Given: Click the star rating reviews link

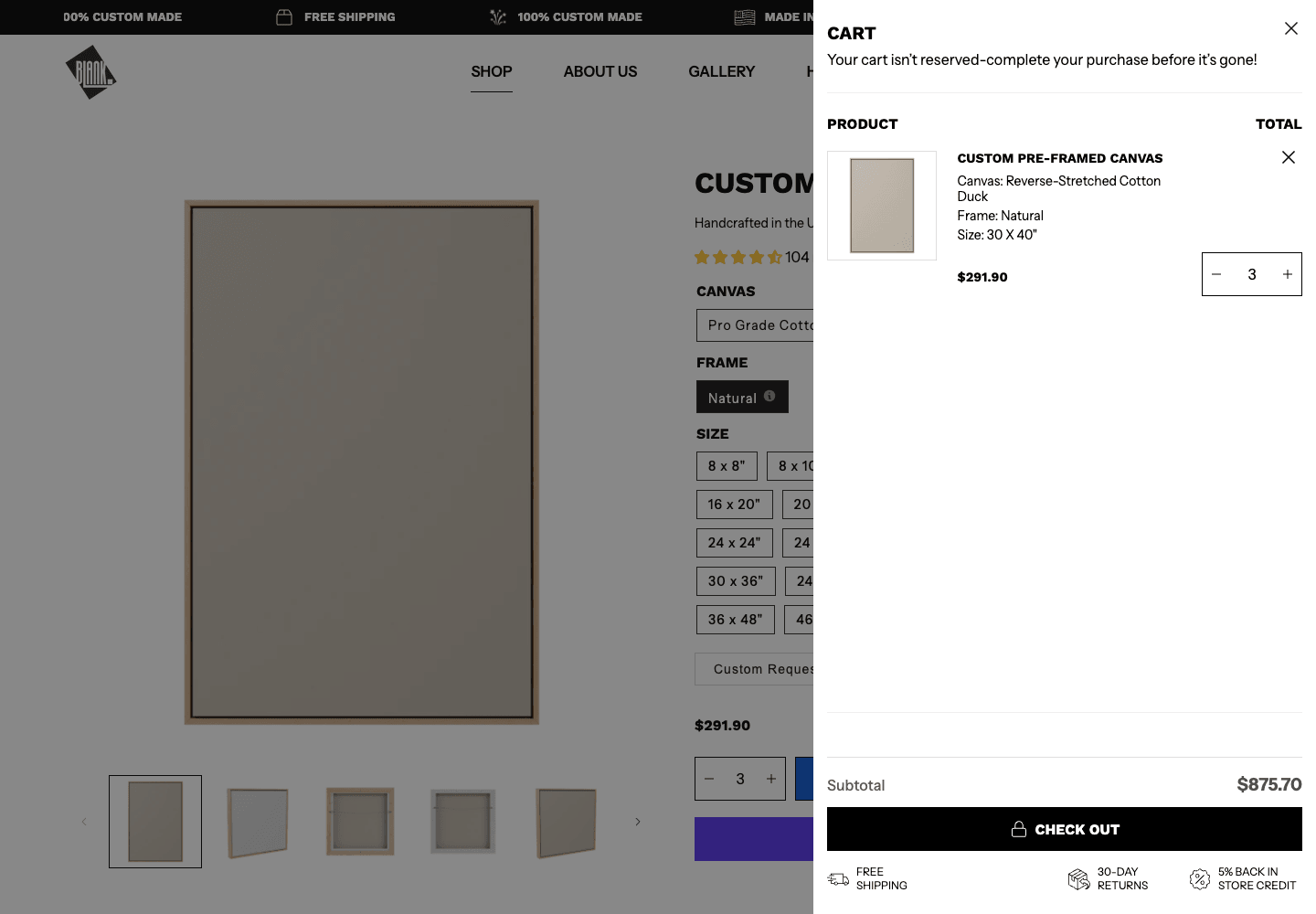Looking at the screenshot, I should click(751, 257).
